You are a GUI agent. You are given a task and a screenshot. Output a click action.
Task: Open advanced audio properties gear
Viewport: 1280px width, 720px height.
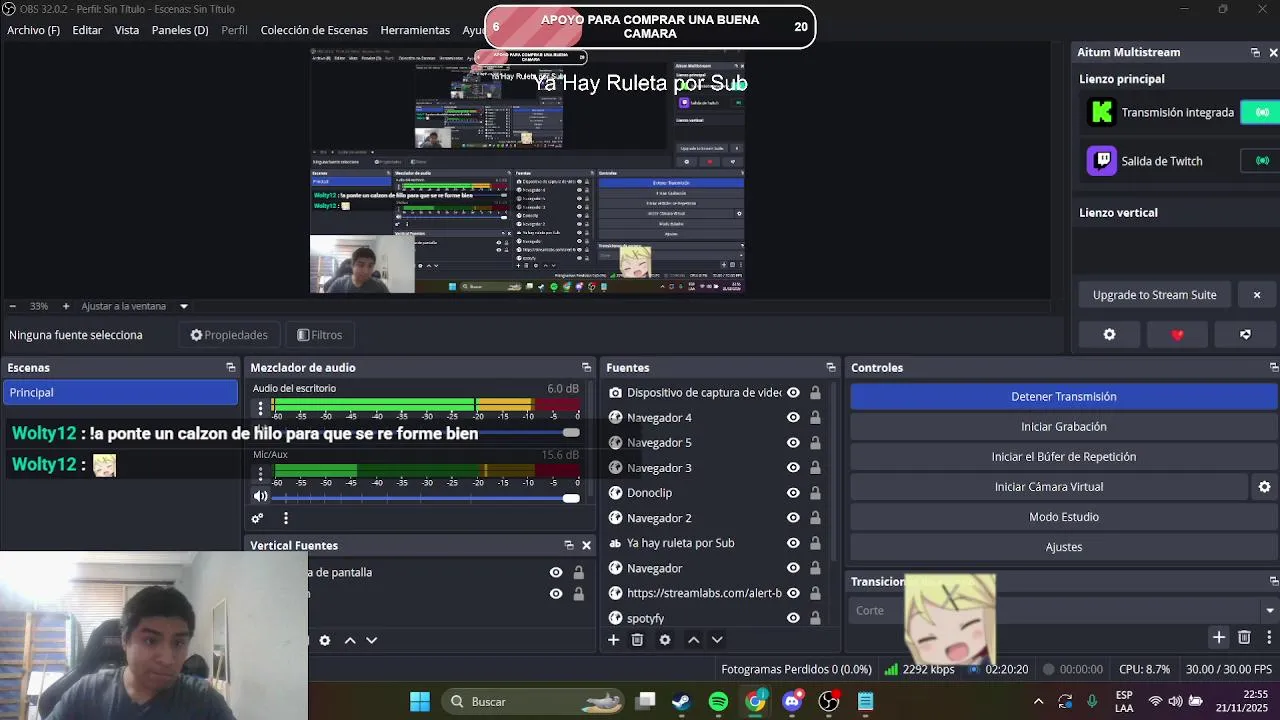point(257,518)
